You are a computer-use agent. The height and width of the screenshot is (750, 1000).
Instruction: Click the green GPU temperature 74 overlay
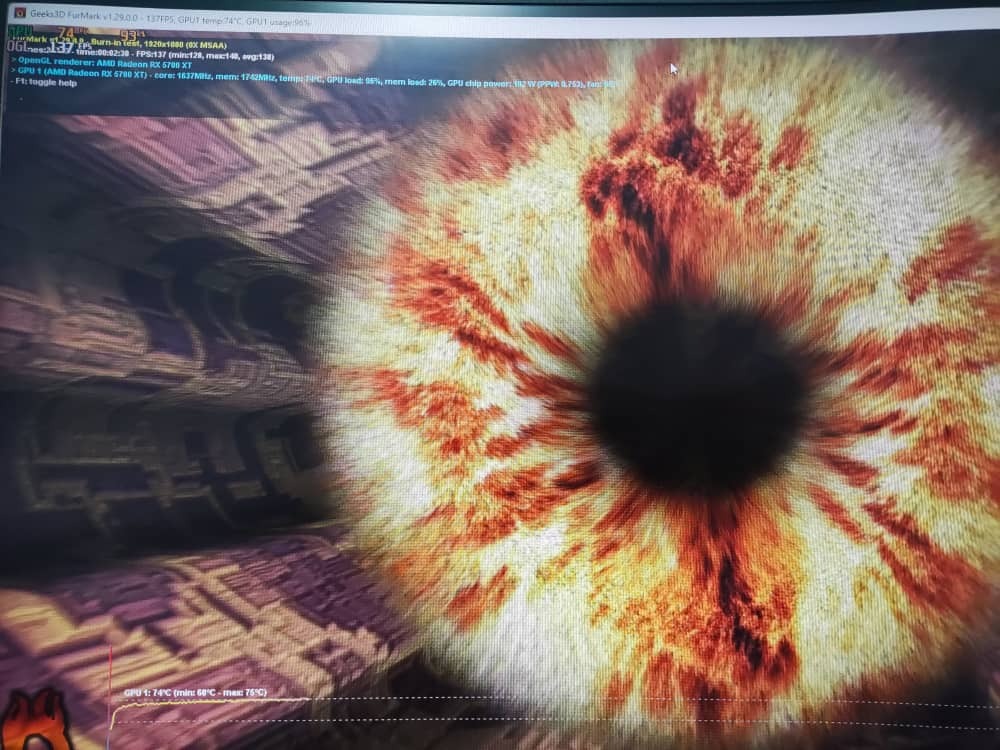coord(67,32)
